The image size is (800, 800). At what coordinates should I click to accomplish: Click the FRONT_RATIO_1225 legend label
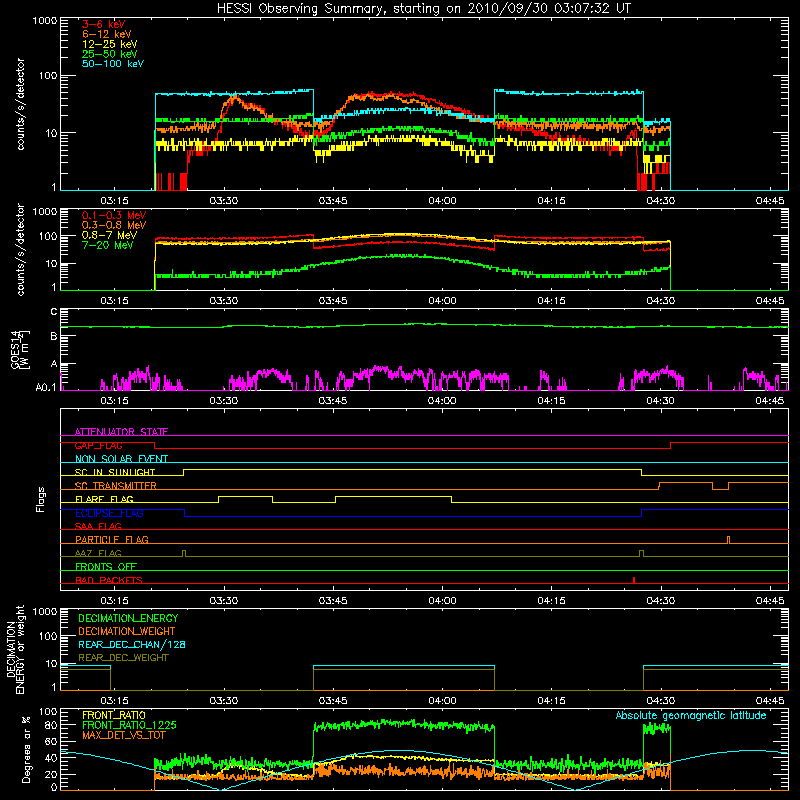(129, 725)
